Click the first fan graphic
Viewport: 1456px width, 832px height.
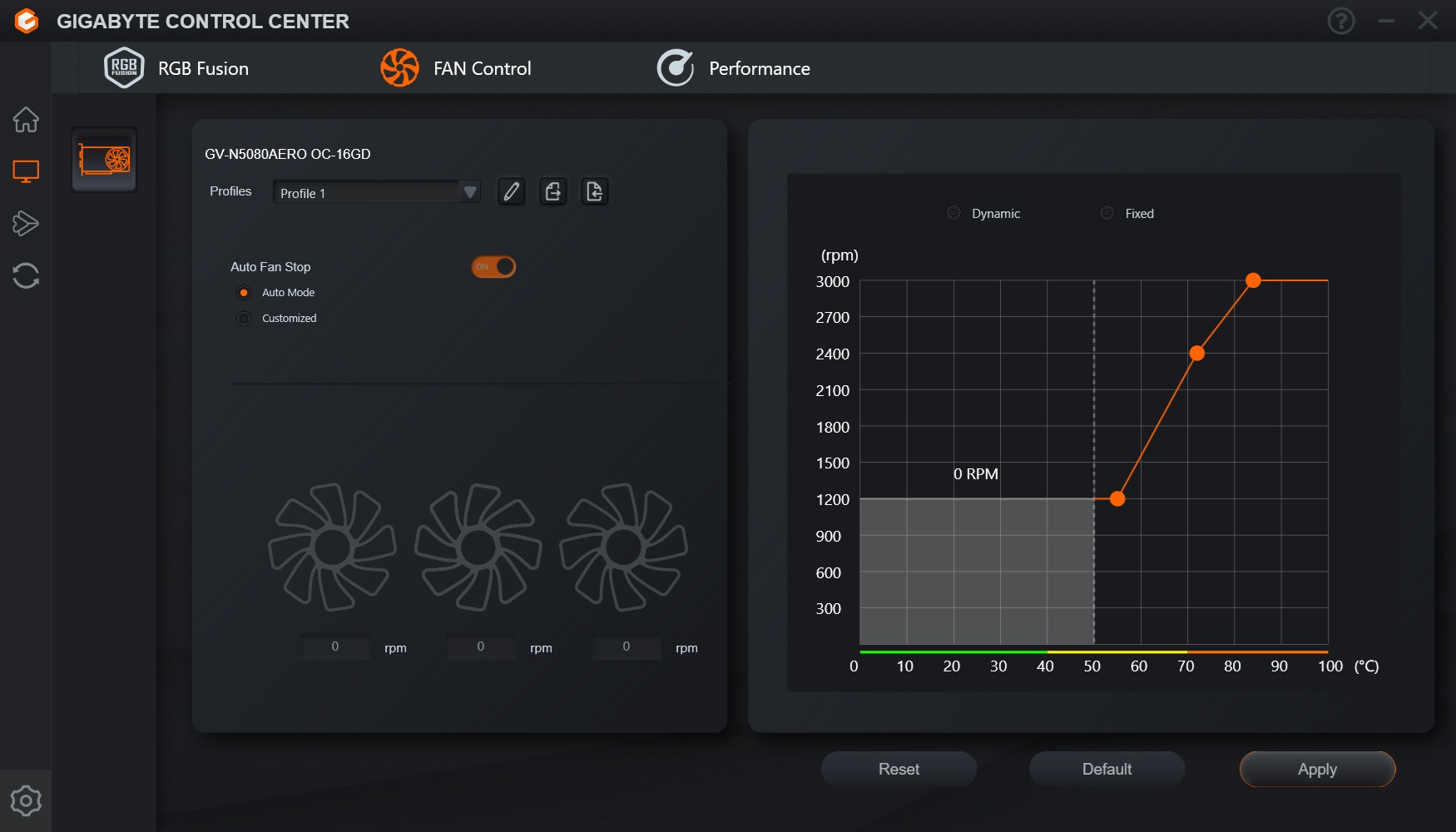pos(333,547)
